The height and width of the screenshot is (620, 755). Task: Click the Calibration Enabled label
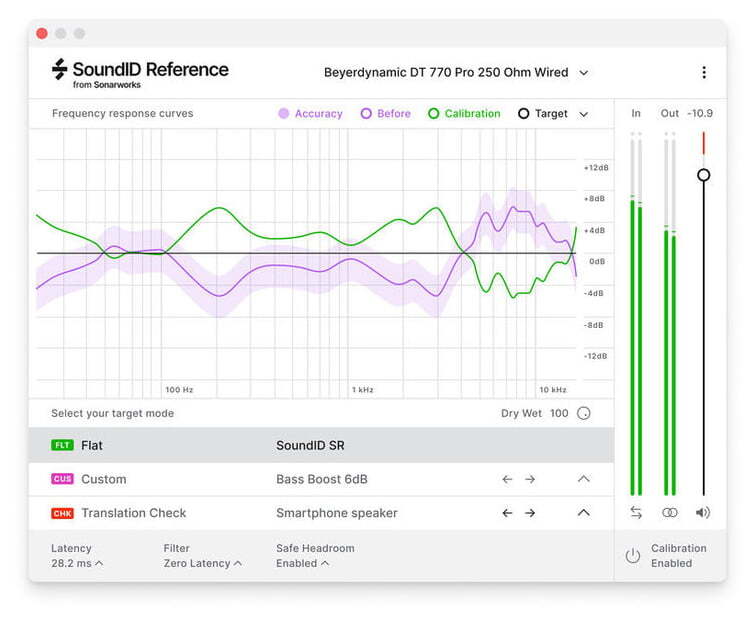click(678, 556)
